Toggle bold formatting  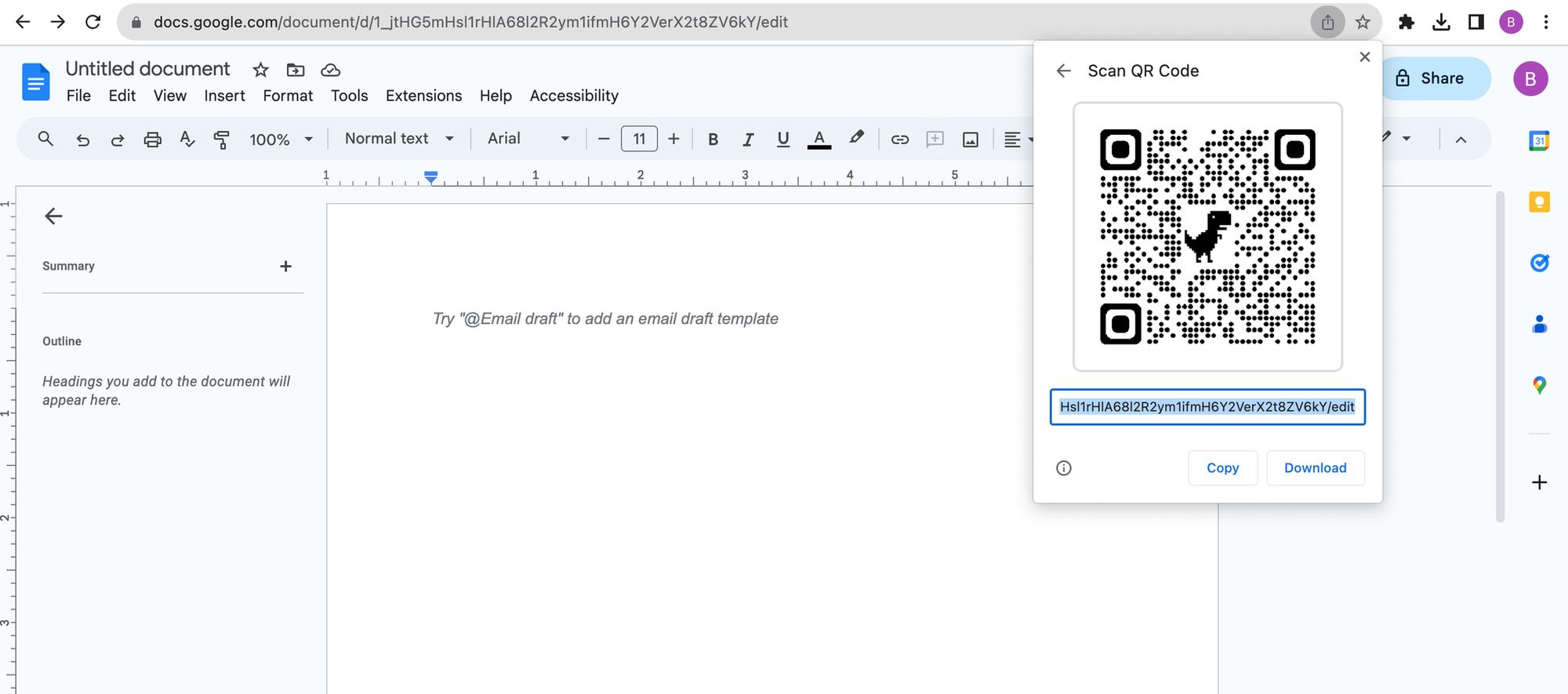tap(713, 140)
